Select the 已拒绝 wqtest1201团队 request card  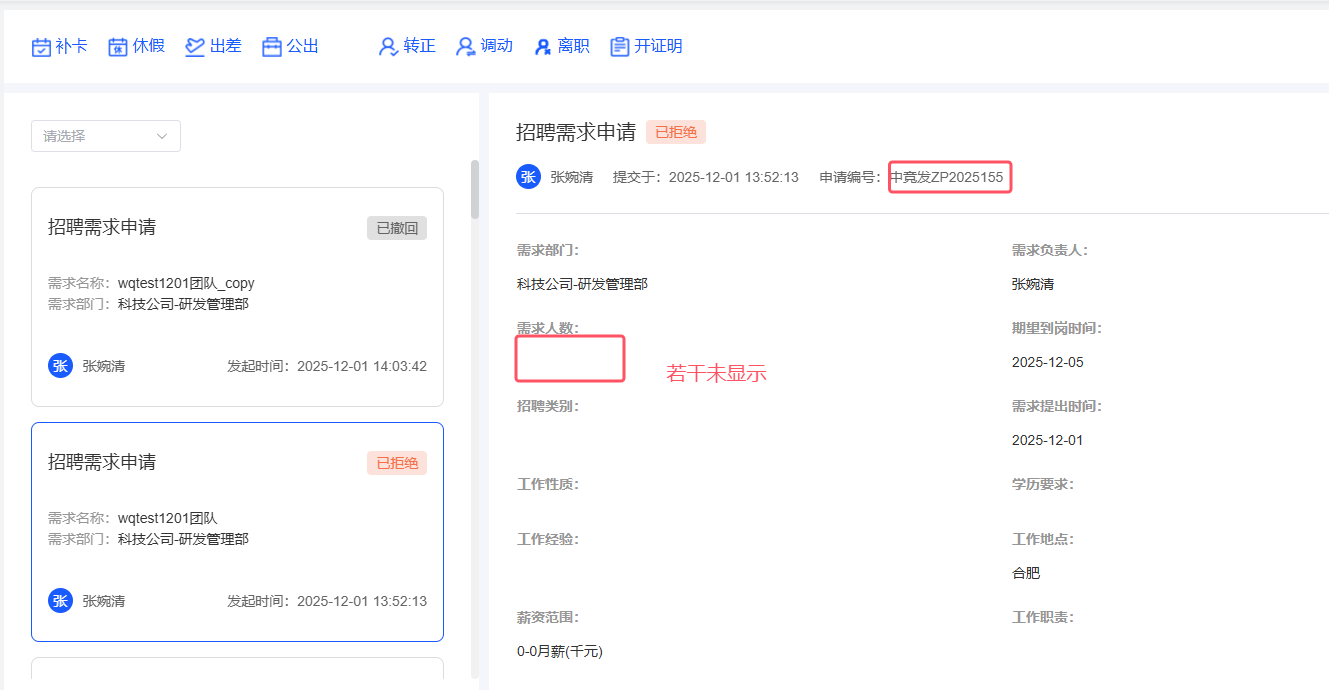tap(237, 531)
